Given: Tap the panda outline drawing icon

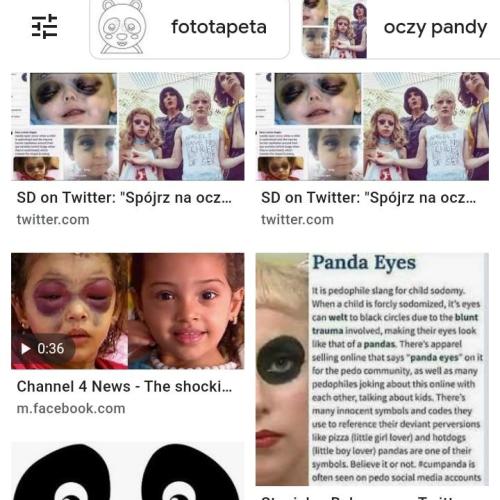Looking at the screenshot, I should pyautogui.click(x=122, y=27).
